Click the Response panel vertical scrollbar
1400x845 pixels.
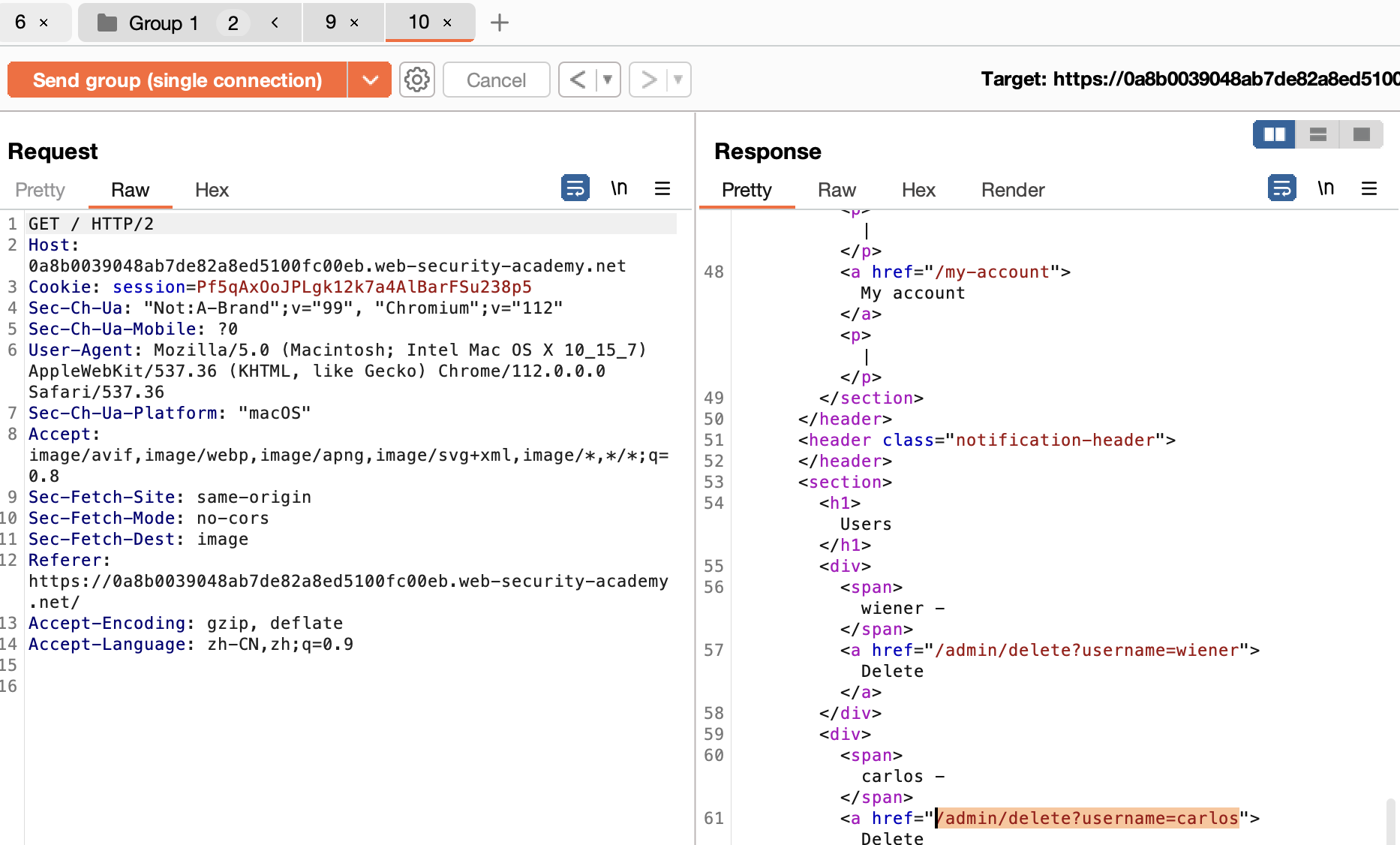coord(1390,822)
